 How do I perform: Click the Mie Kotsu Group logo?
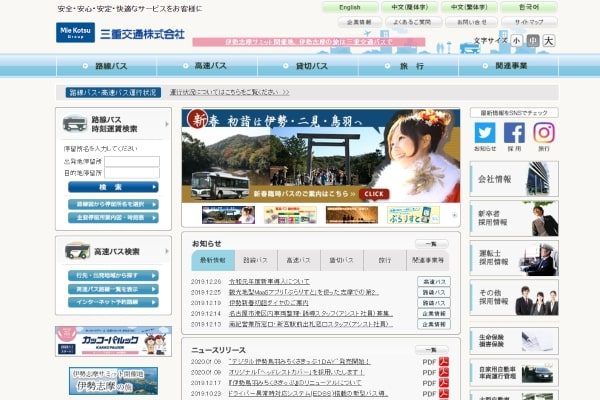(75, 32)
